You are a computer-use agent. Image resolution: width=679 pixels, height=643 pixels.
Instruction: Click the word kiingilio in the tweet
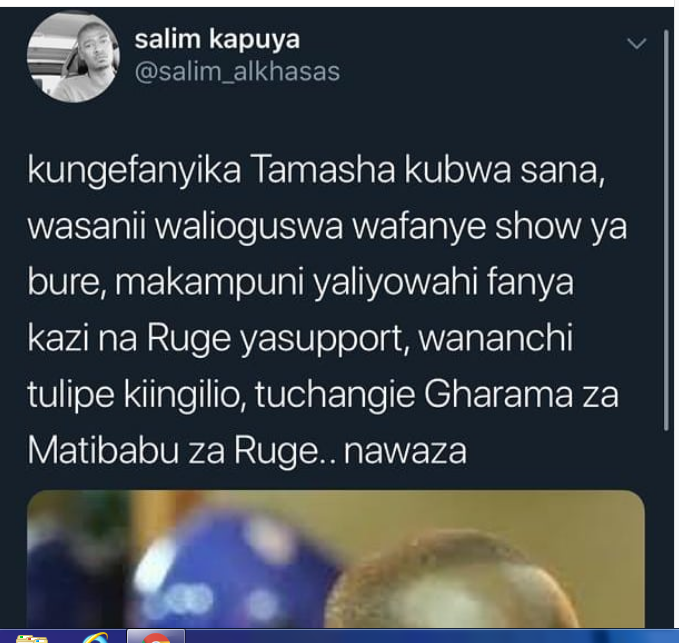tap(182, 396)
